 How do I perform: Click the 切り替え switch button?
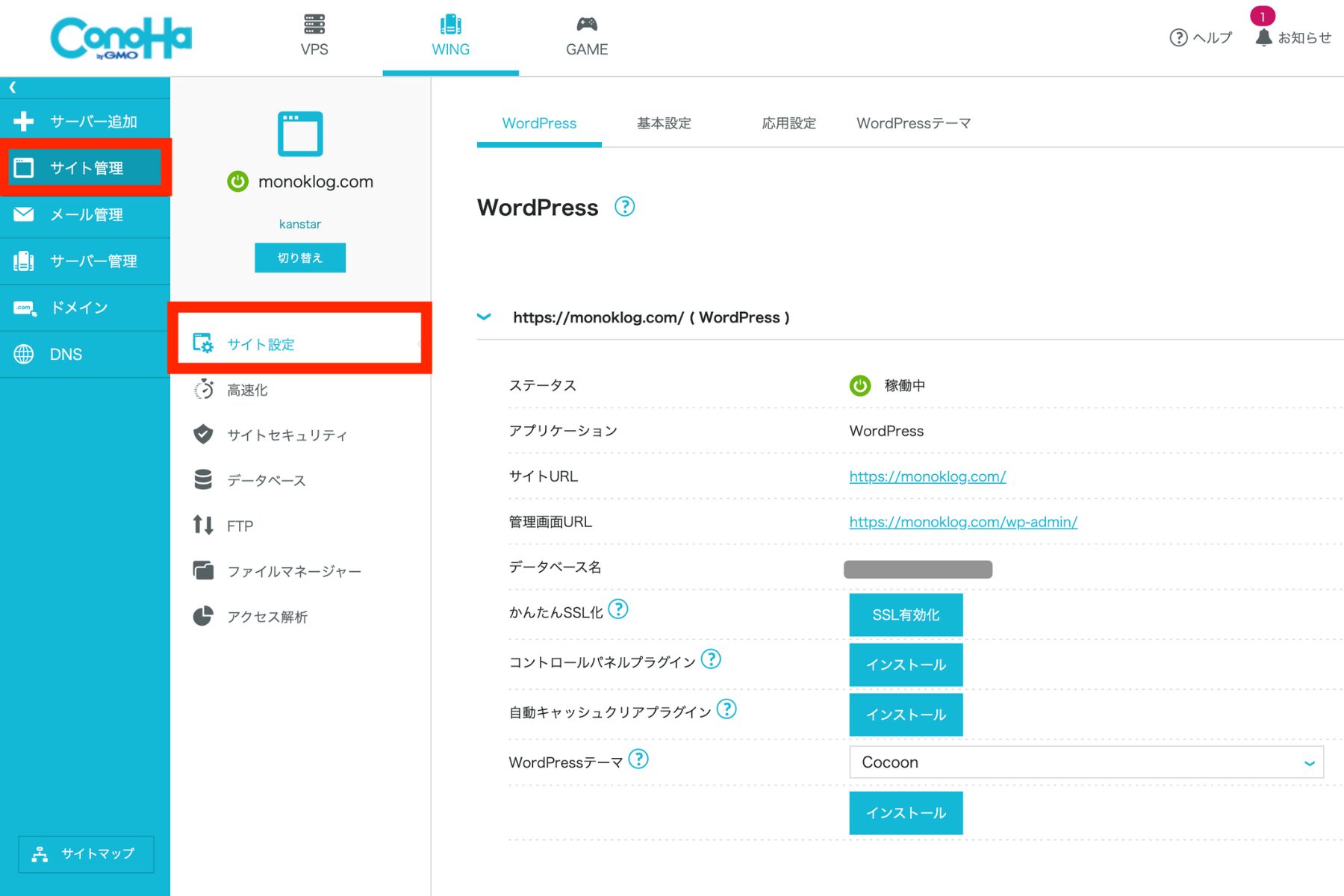tap(300, 258)
